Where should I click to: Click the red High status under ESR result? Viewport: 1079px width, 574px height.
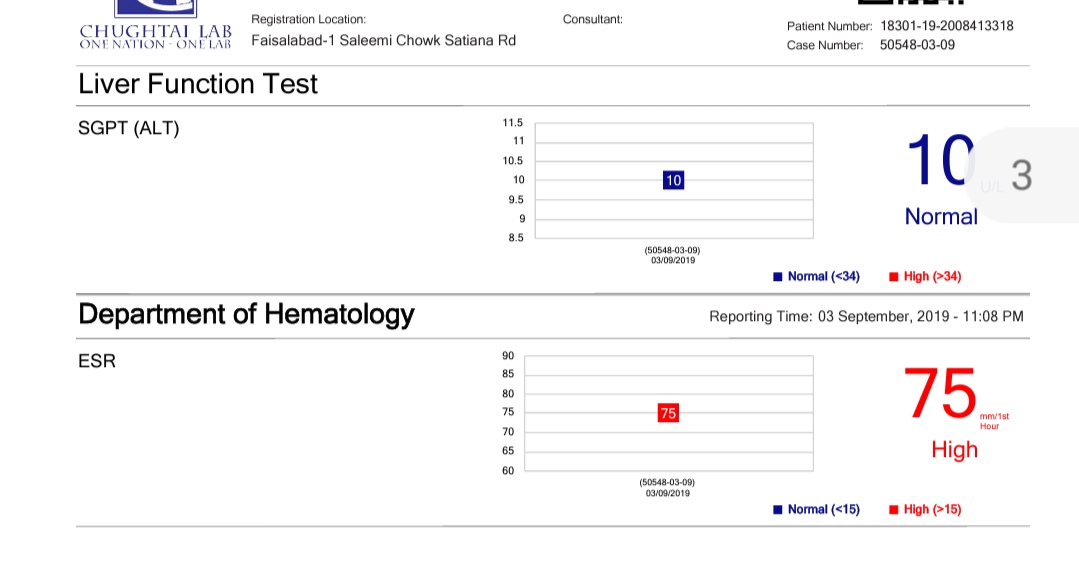coord(954,450)
